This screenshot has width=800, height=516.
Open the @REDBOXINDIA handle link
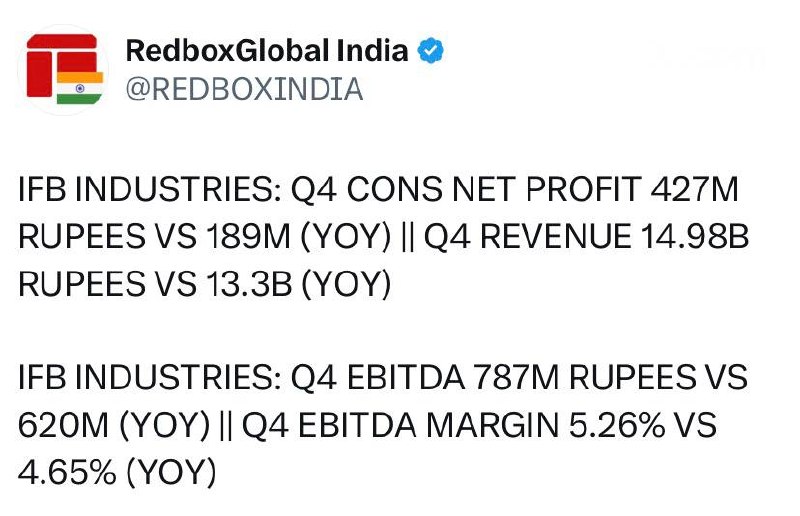pos(244,89)
